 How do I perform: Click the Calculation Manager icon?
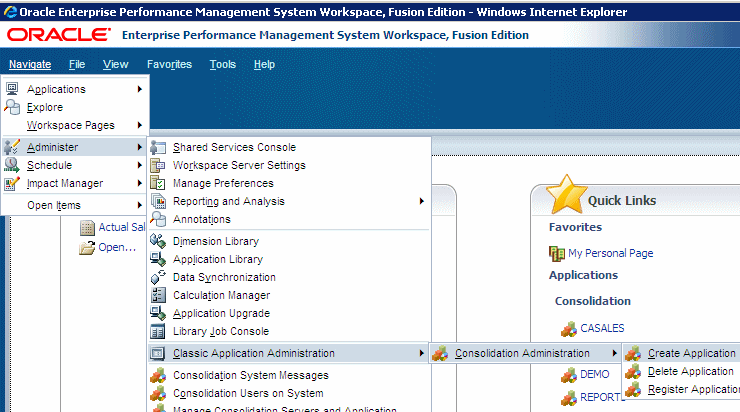pos(158,295)
